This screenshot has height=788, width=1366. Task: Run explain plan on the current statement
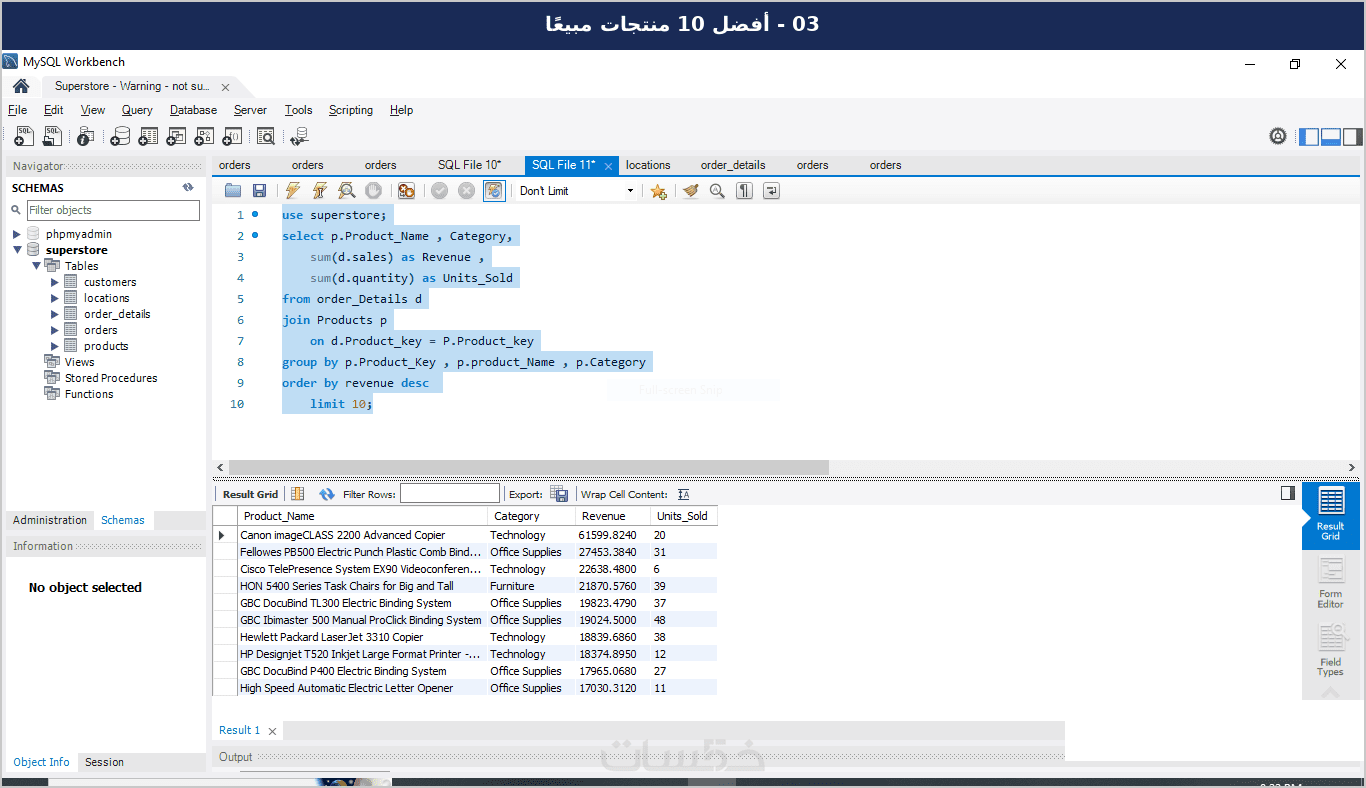[x=346, y=191]
